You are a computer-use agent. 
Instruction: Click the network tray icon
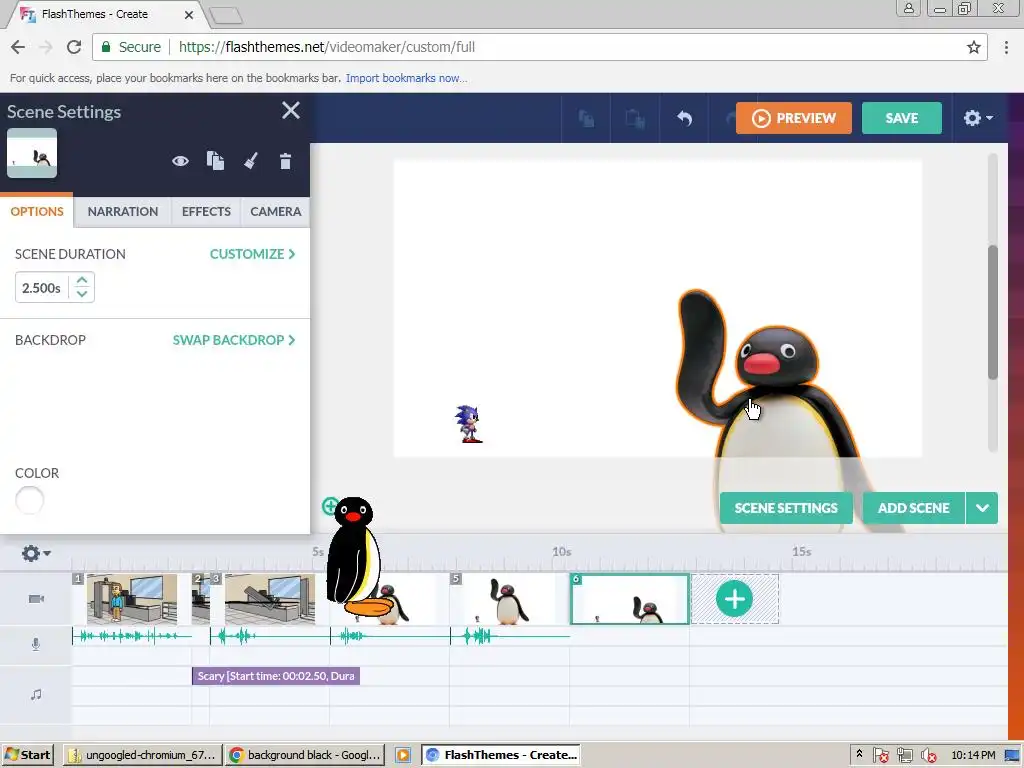coord(904,756)
